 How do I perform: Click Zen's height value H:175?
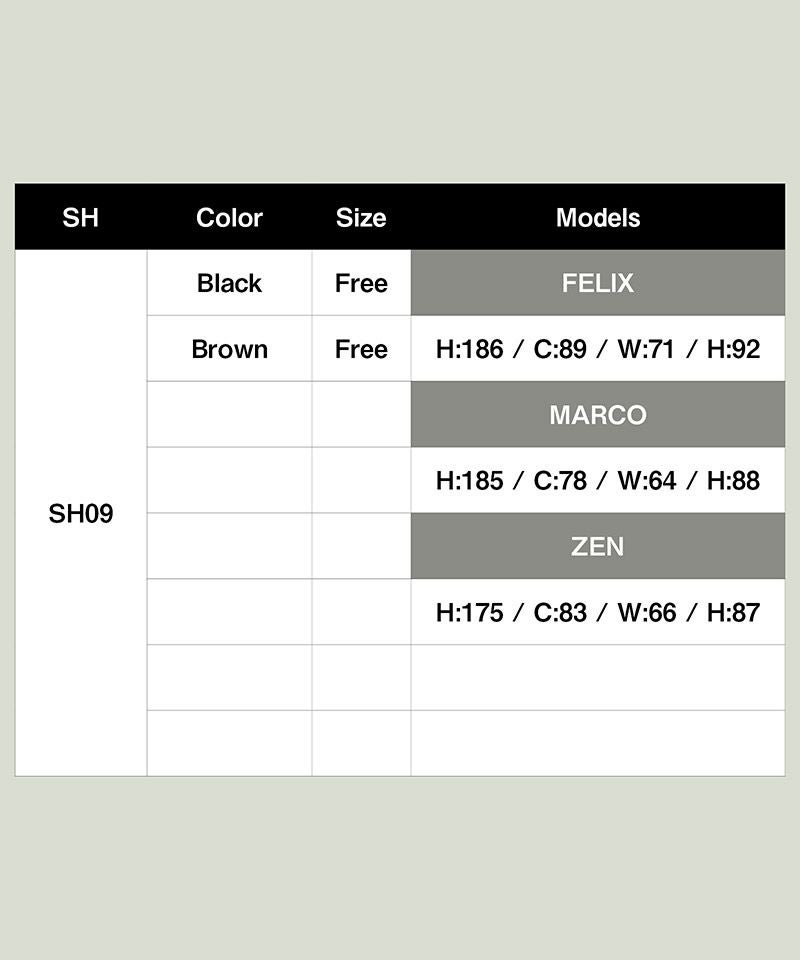click(469, 612)
